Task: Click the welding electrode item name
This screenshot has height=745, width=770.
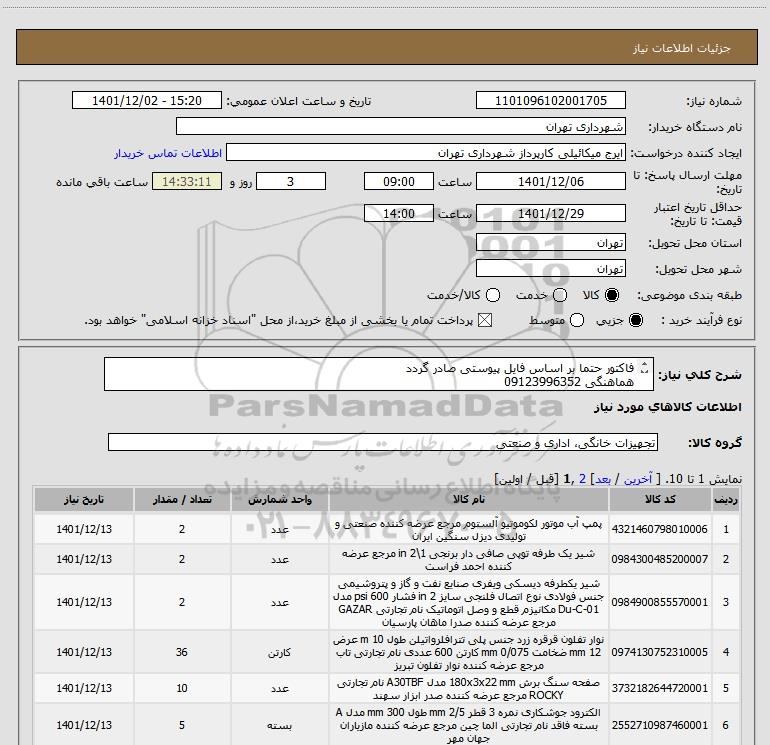Action: point(468,725)
